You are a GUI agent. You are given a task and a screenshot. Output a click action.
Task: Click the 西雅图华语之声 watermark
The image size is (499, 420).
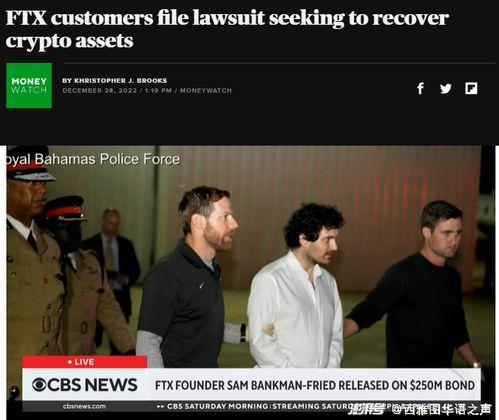(442, 409)
